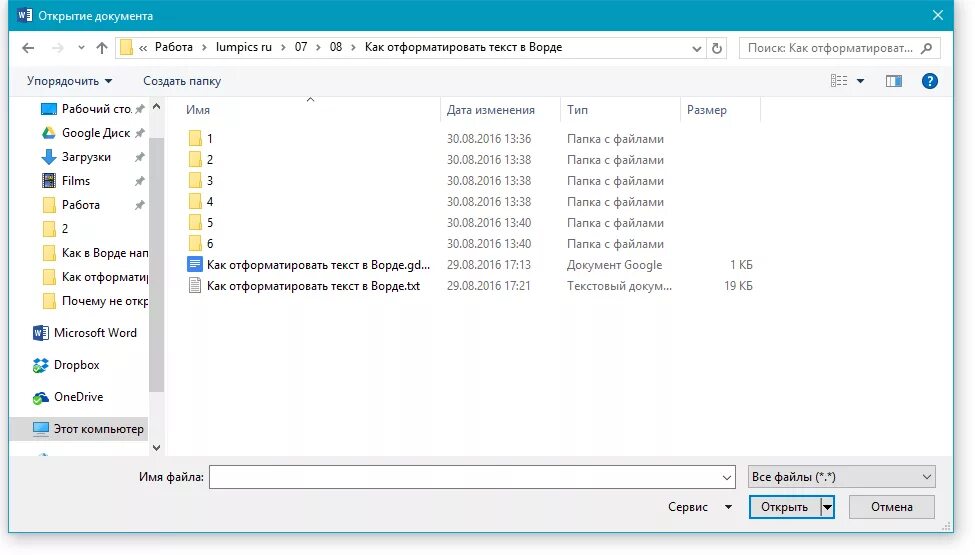Open Загрузки in sidebar

coord(92,157)
